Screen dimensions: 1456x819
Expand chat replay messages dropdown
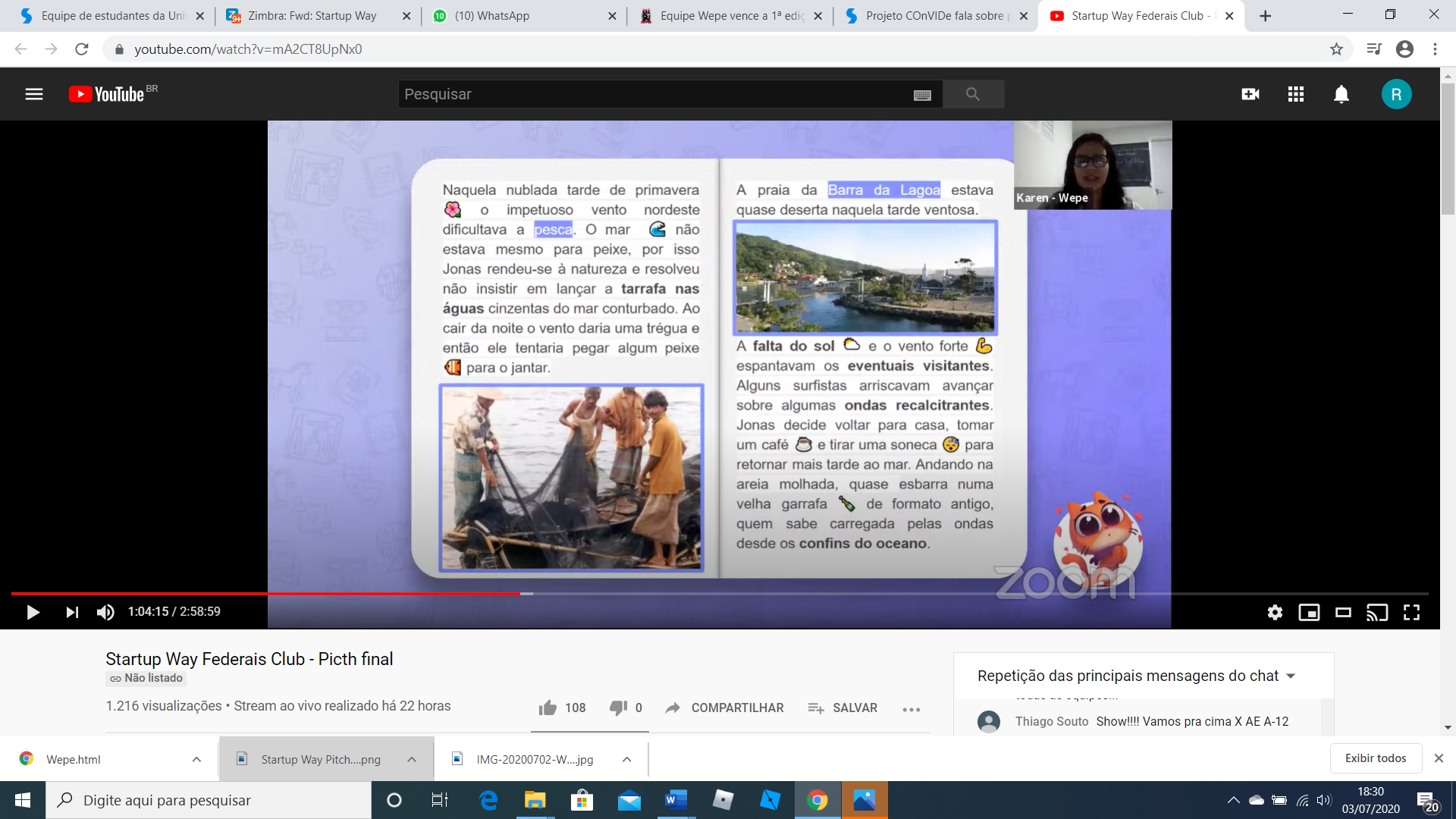click(1291, 676)
